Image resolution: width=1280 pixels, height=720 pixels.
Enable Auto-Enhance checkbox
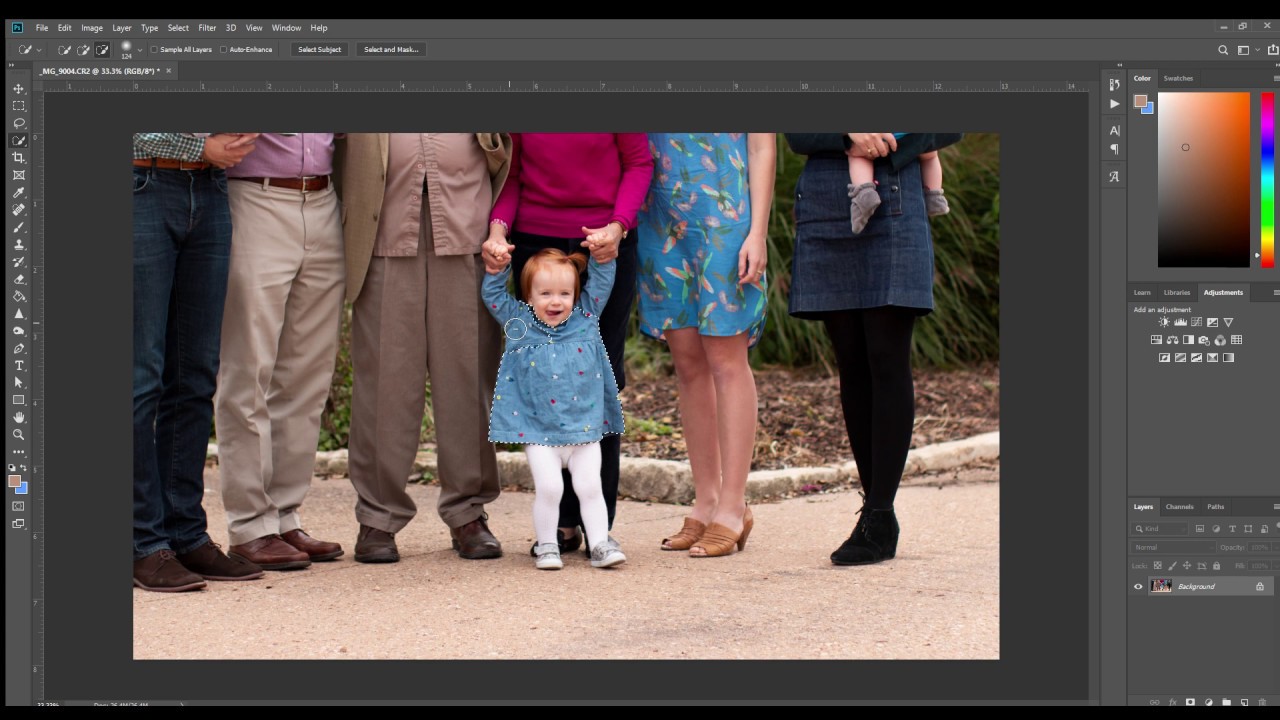pyautogui.click(x=224, y=49)
